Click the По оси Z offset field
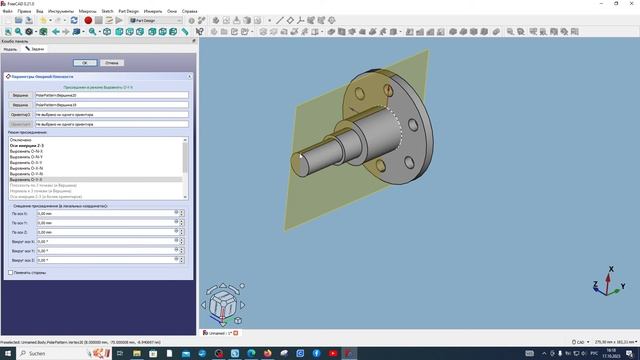640x360 pixels. tap(107, 232)
